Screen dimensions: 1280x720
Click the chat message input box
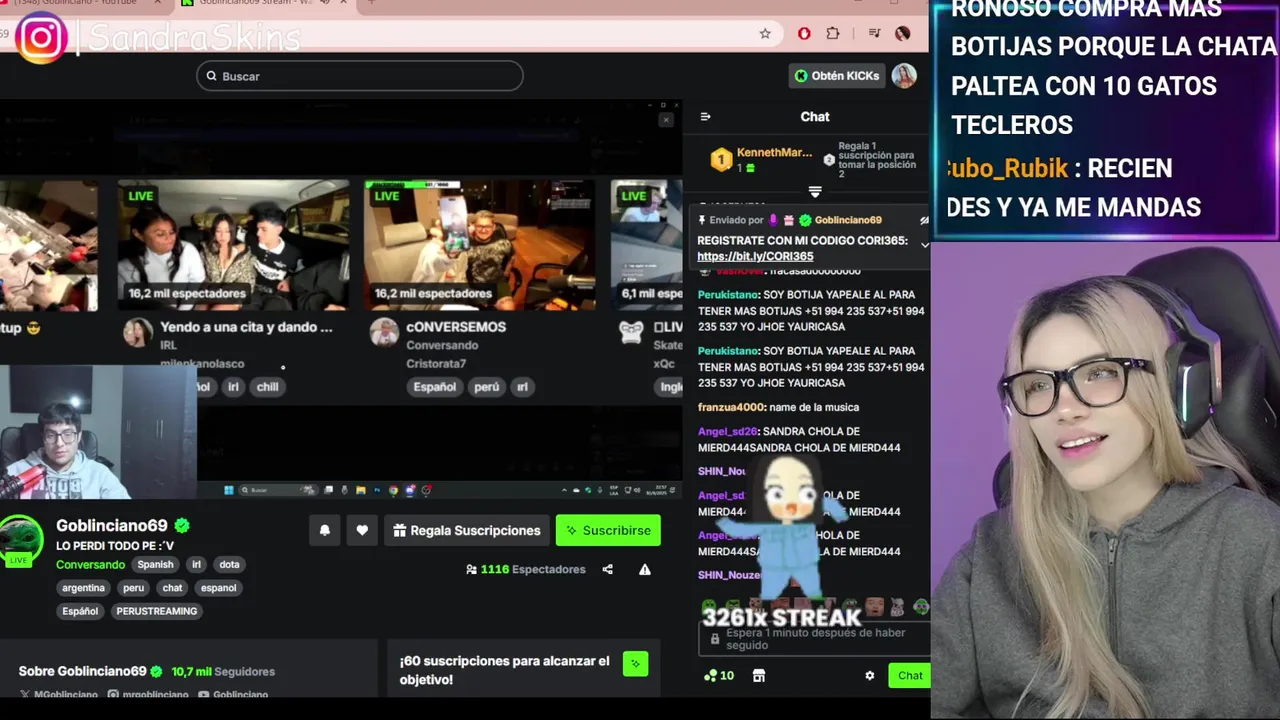click(x=814, y=640)
